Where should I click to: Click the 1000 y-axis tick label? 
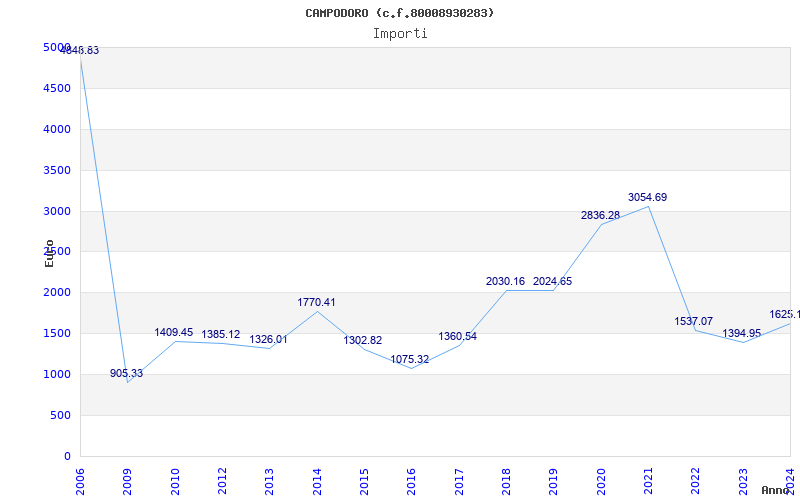57,374
